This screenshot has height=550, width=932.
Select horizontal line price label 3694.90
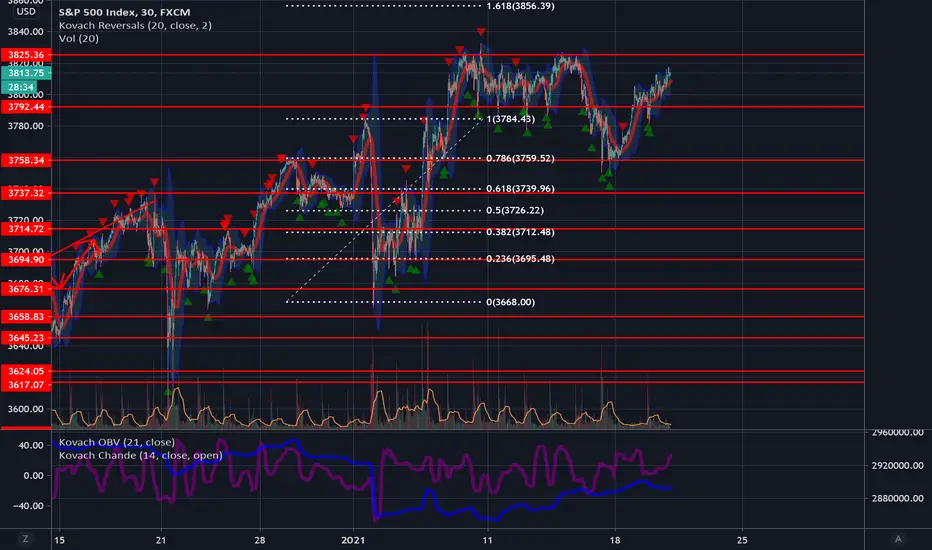[26, 259]
